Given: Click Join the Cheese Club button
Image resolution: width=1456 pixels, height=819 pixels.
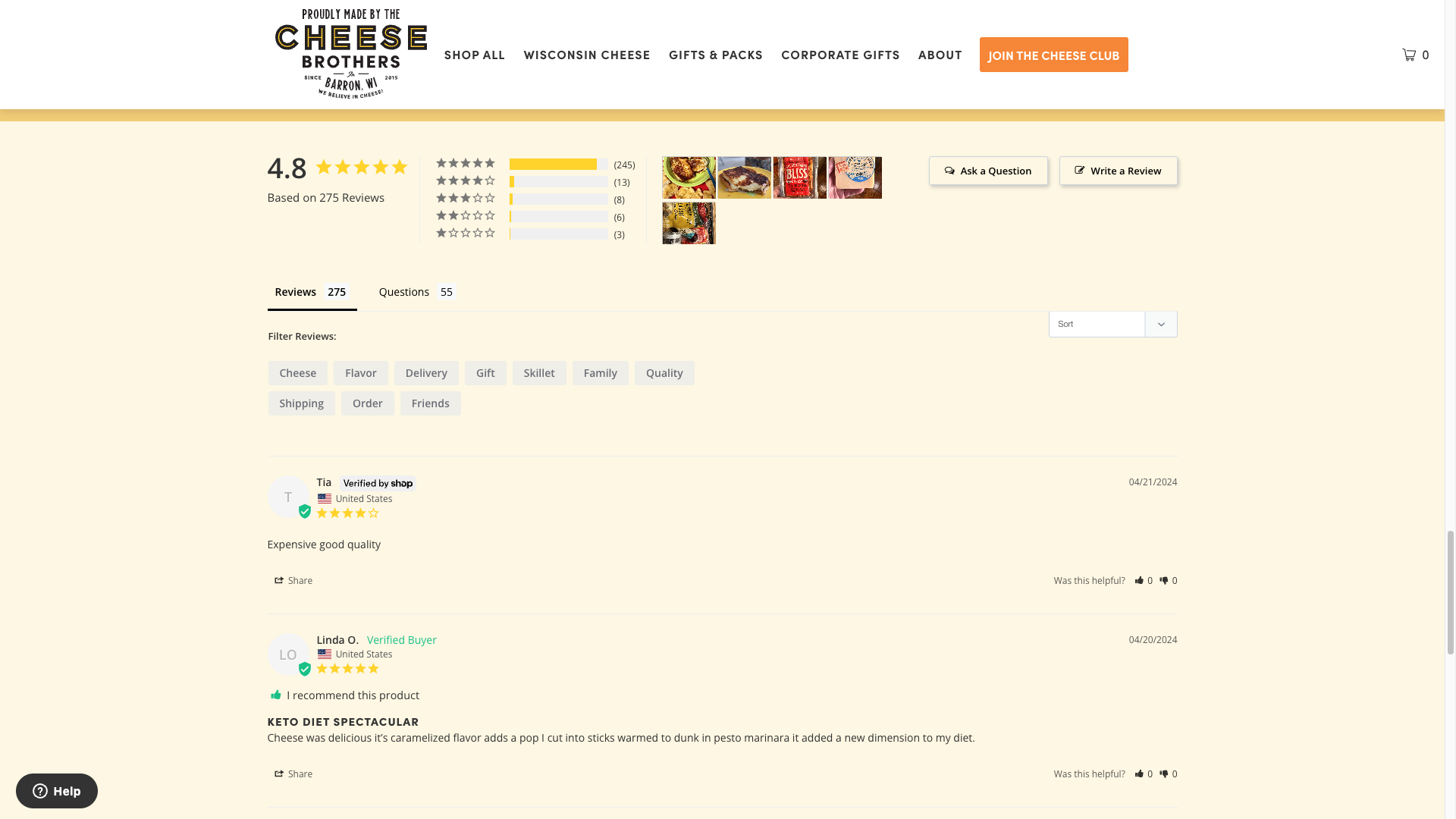Looking at the screenshot, I should pyautogui.click(x=1053, y=55).
